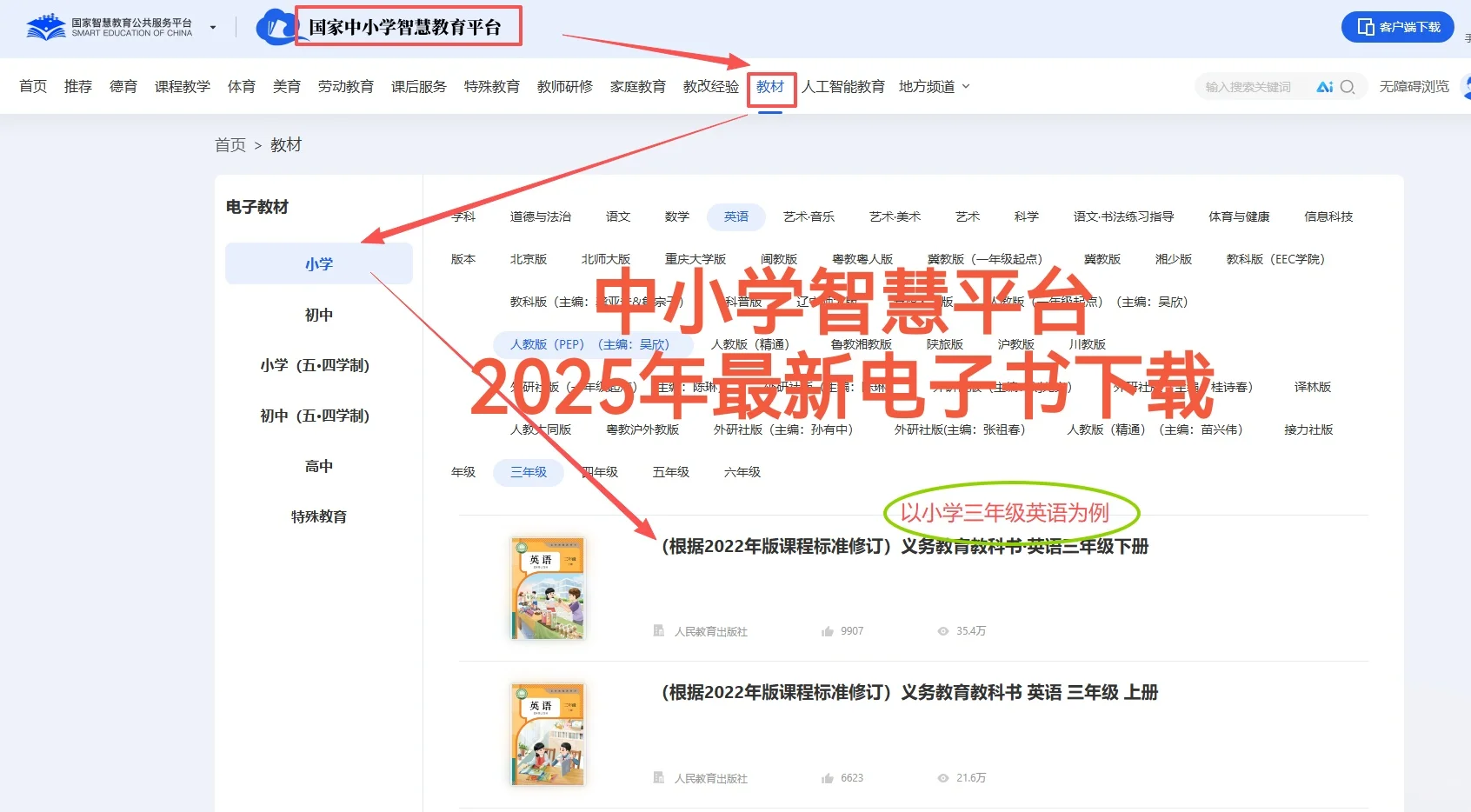1471x812 pixels.
Task: Select 特殊教育 in the left sidebar
Action: [x=319, y=516]
